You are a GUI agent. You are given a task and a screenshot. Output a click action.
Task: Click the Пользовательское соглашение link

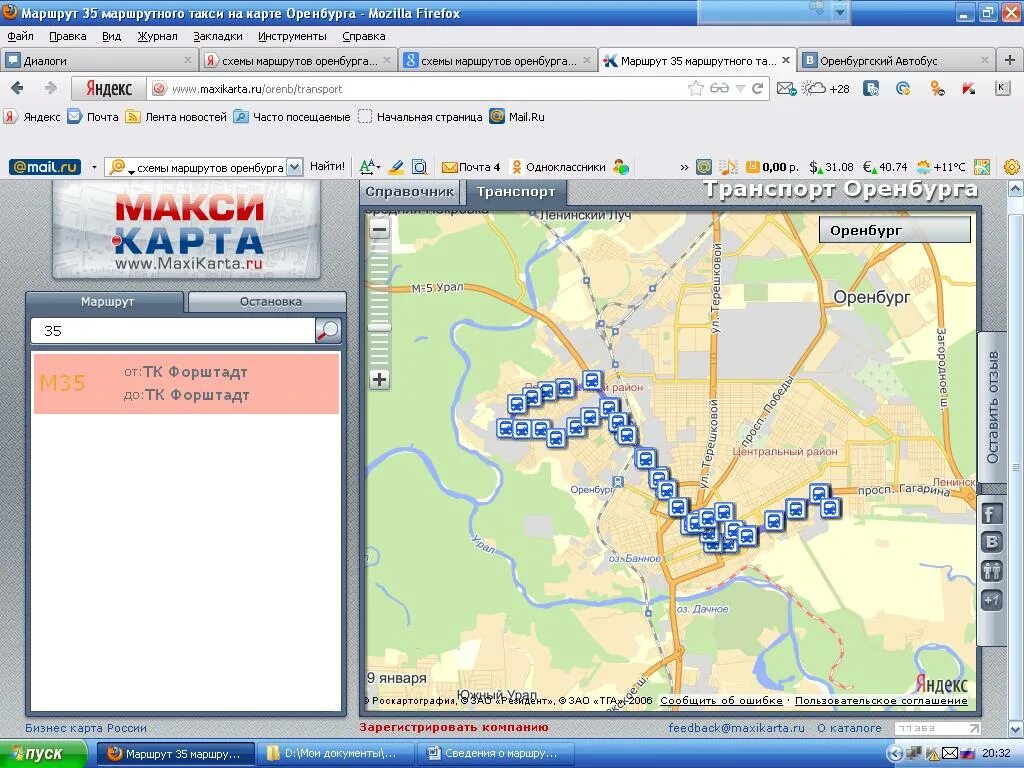click(881, 700)
